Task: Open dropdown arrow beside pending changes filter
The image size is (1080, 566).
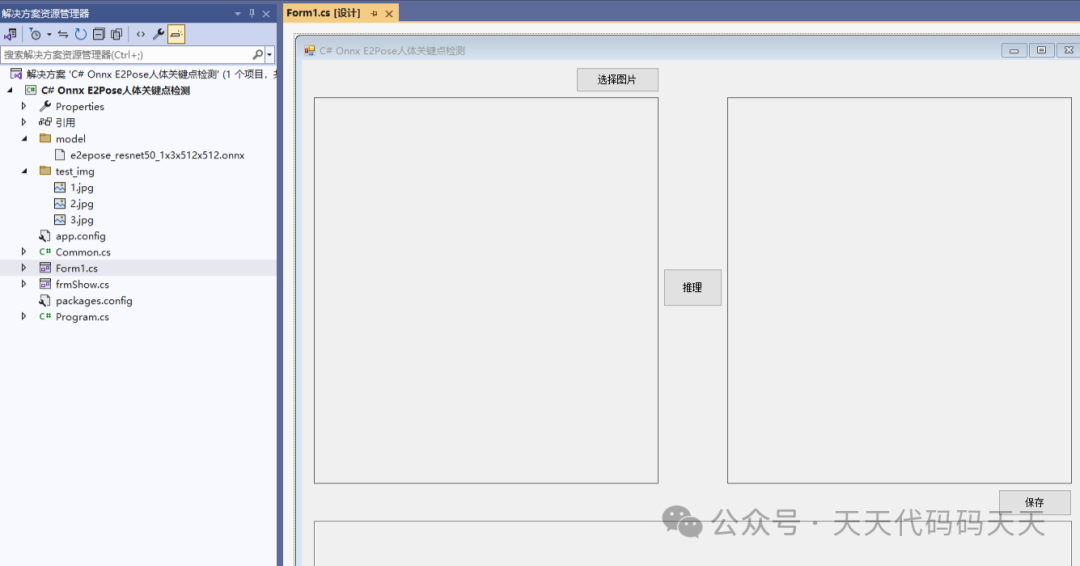Action: (49, 34)
